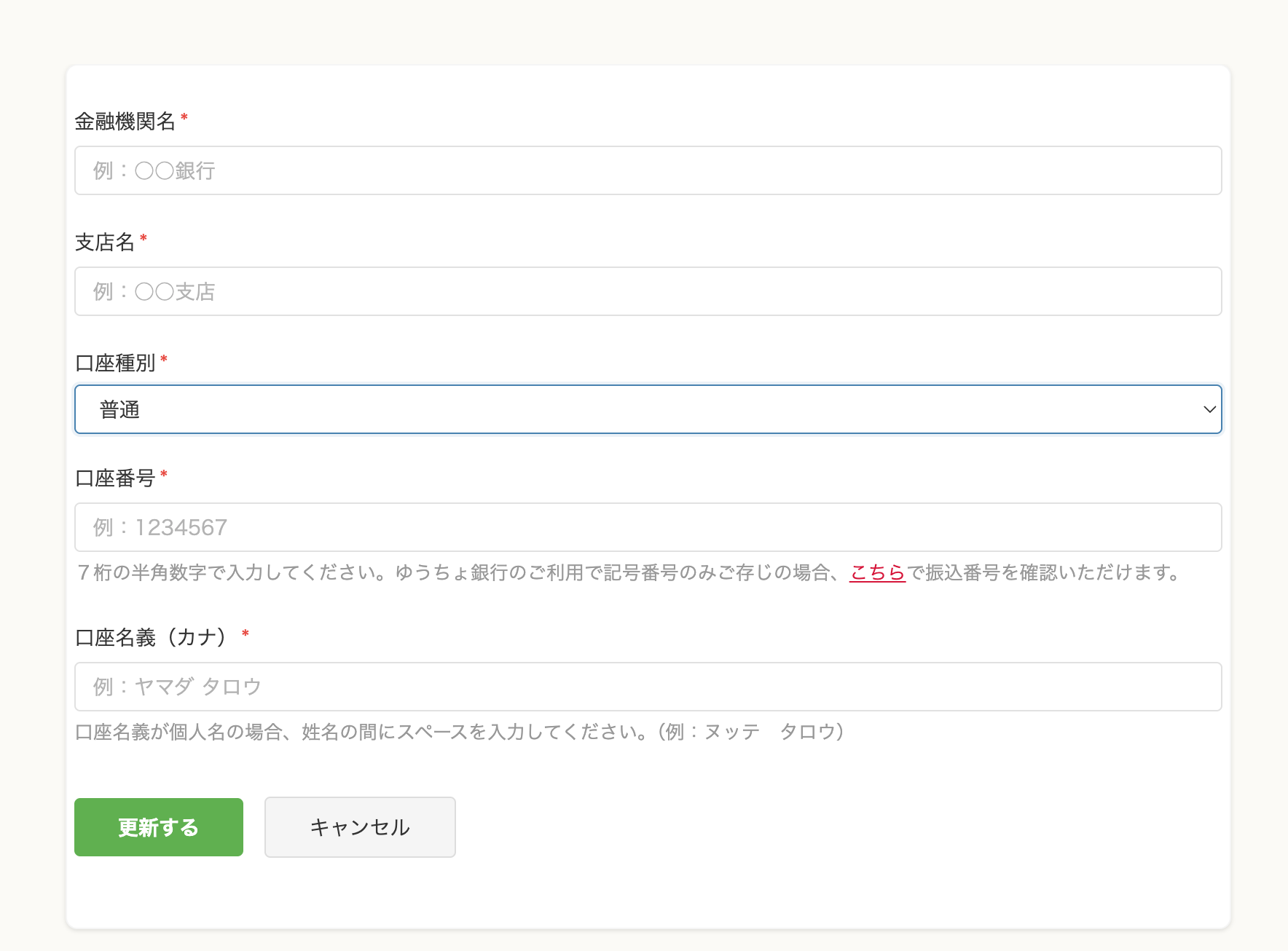Click the 口座名義（カナ） input field
This screenshot has height=951, width=1288.
coord(648,687)
